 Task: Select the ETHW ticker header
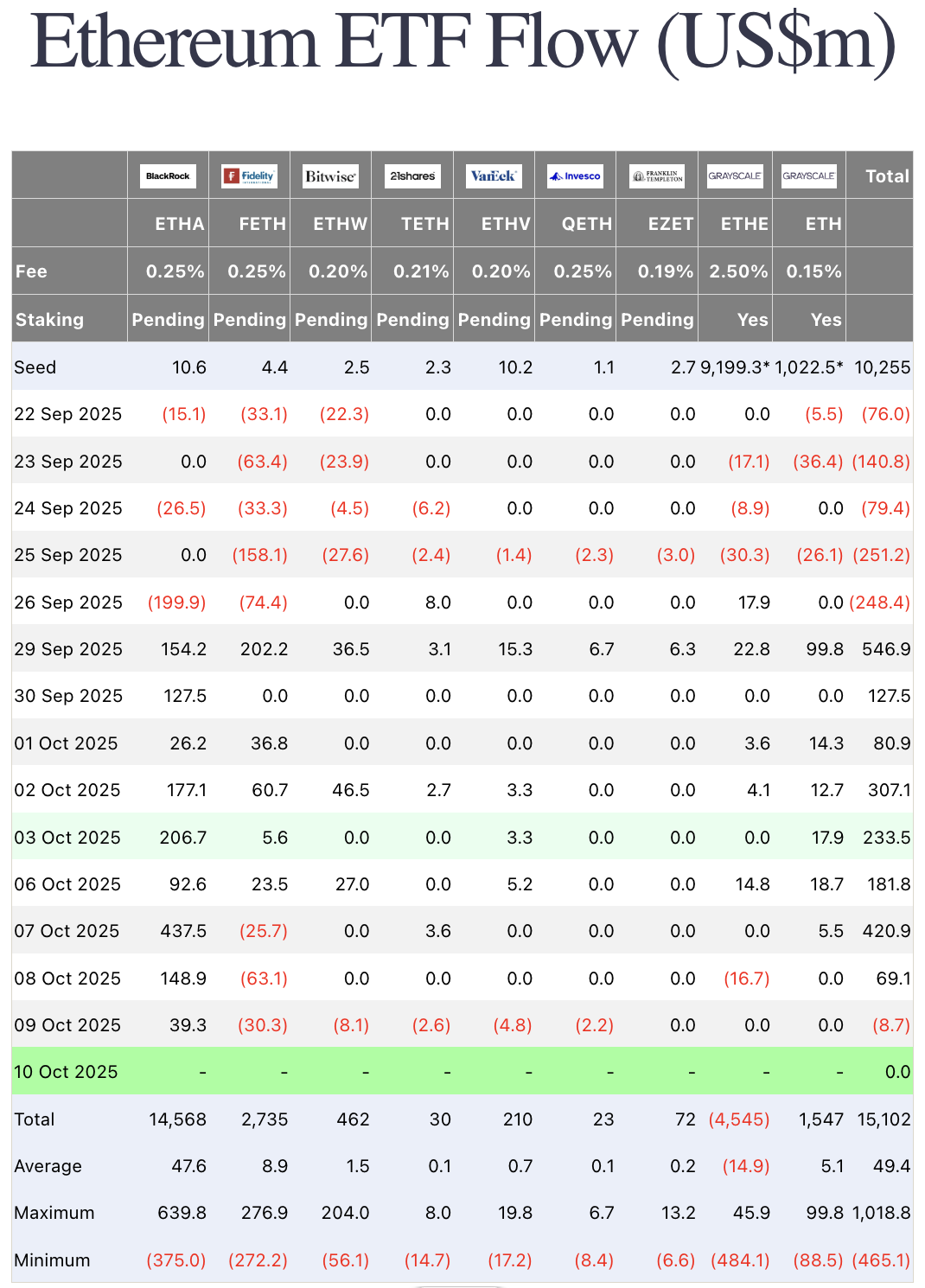[340, 224]
